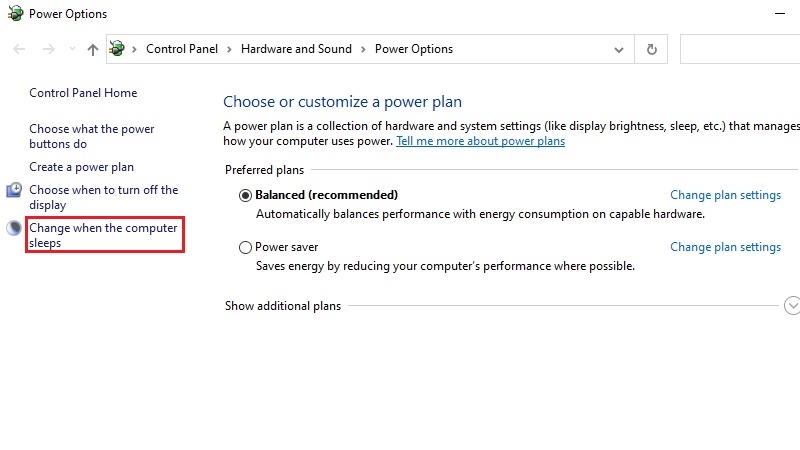
Task: Click the Power Options title bar icon
Action: [15, 13]
